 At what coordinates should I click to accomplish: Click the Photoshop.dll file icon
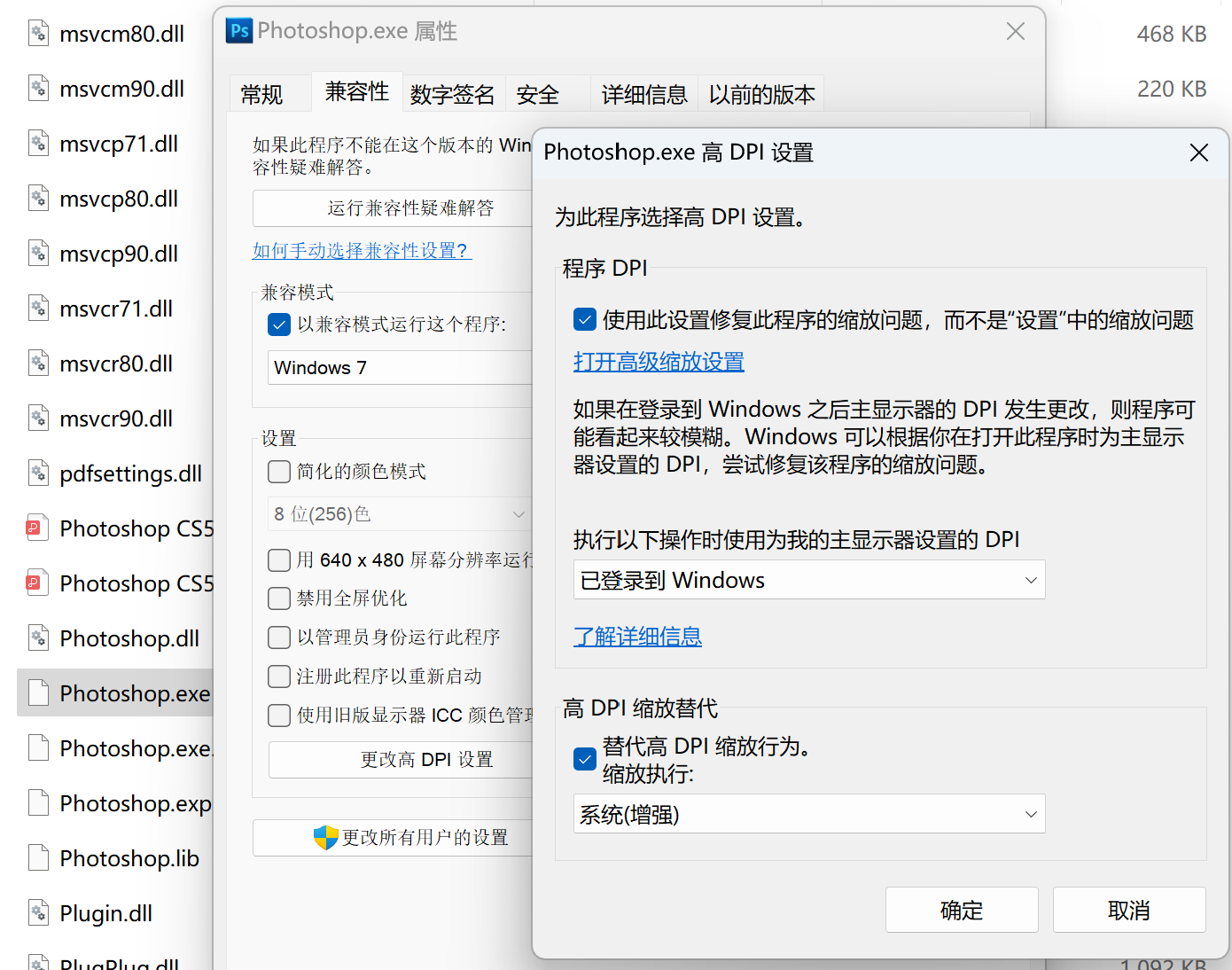tap(38, 638)
